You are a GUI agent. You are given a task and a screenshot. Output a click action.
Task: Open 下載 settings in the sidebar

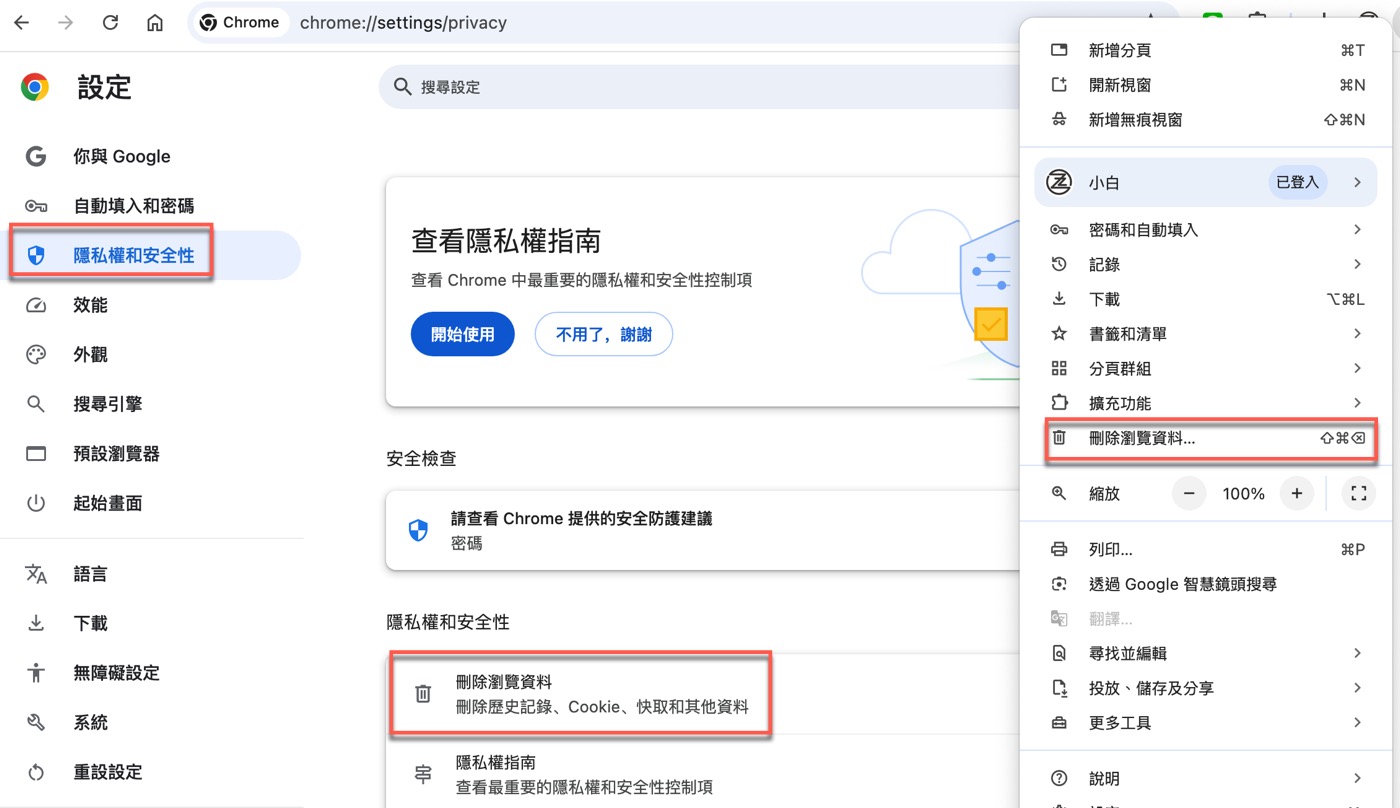point(150,623)
